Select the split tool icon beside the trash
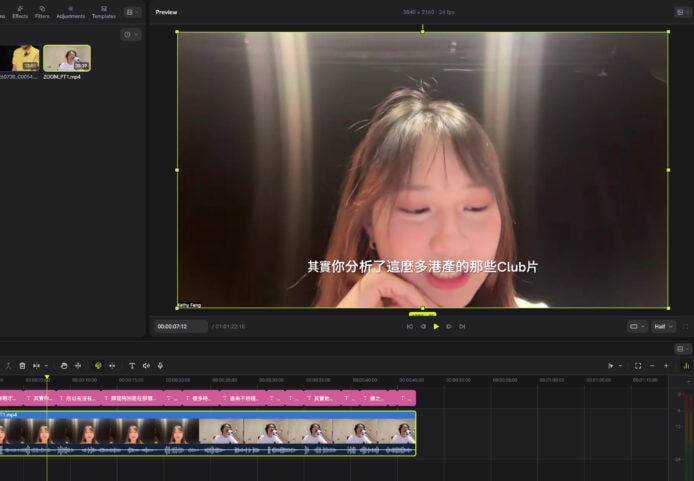Viewport: 694px width, 481px height. pyautogui.click(x=36, y=366)
